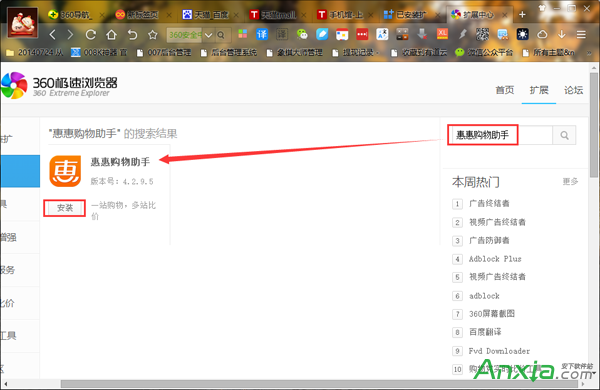Open Fvd Downloader in hot list
This screenshot has height=390, width=600.
[x=499, y=351]
